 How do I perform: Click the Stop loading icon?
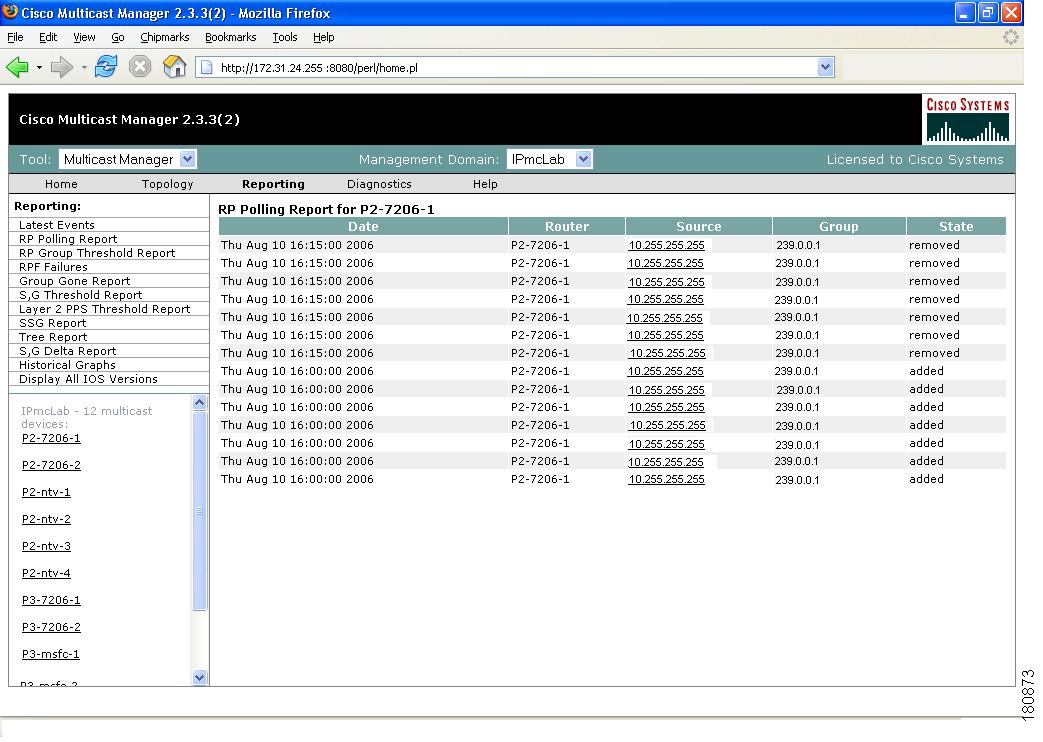pyautogui.click(x=140, y=67)
